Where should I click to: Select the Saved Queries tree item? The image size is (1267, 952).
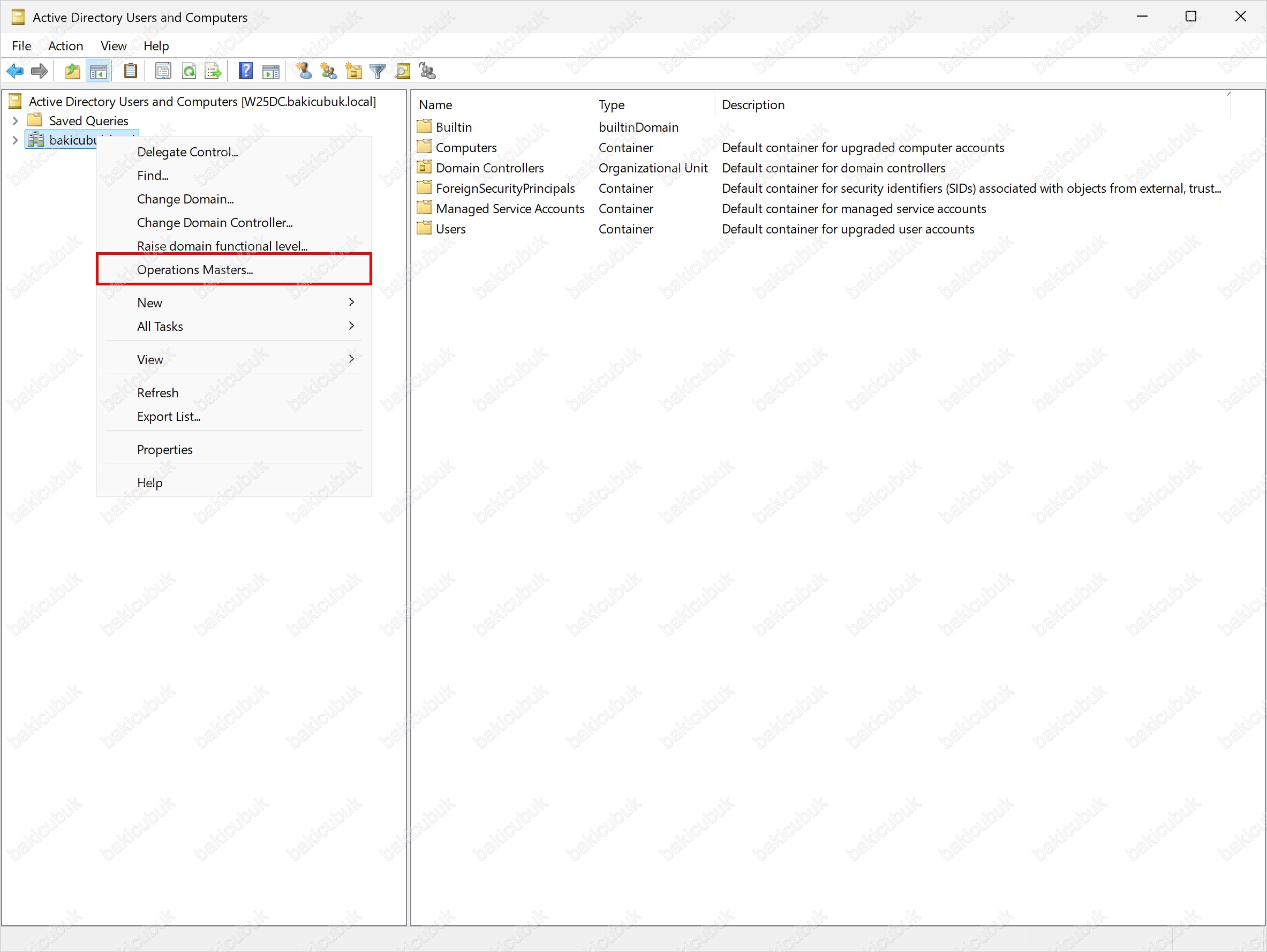89,120
